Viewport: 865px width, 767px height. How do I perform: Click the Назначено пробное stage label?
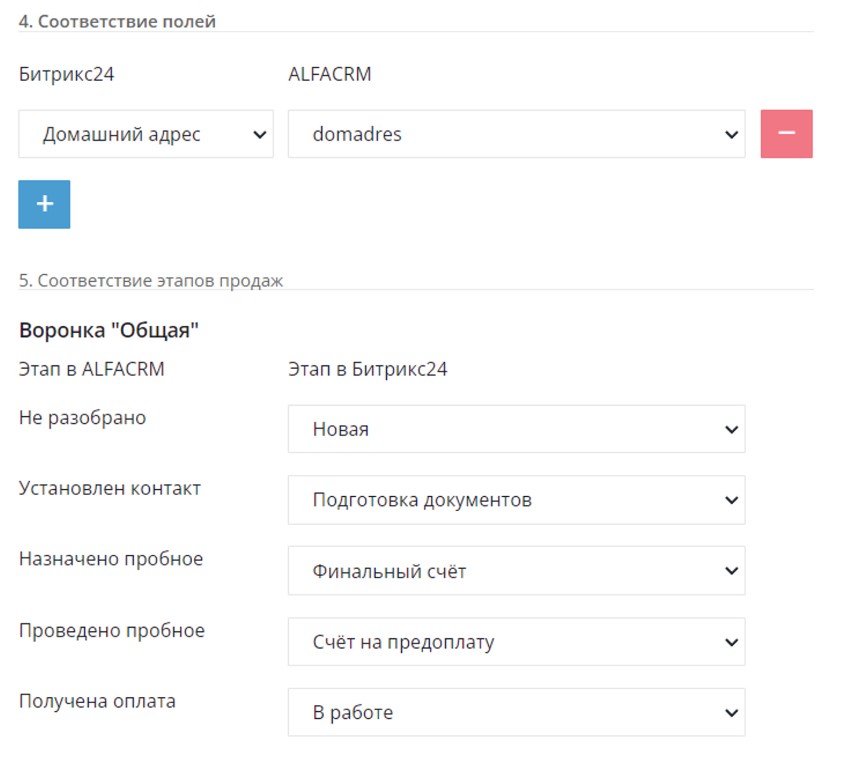pos(111,559)
